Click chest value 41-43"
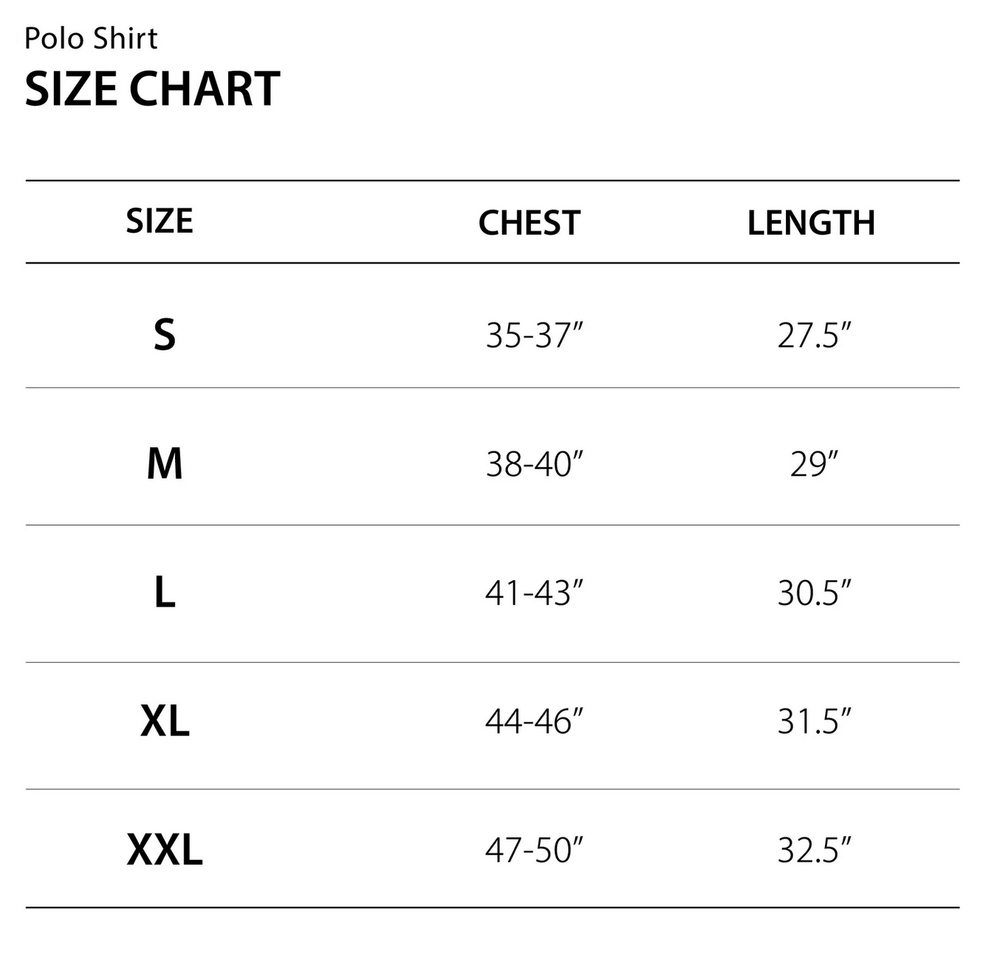Screen dimensions: 1000x965 [x=534, y=593]
